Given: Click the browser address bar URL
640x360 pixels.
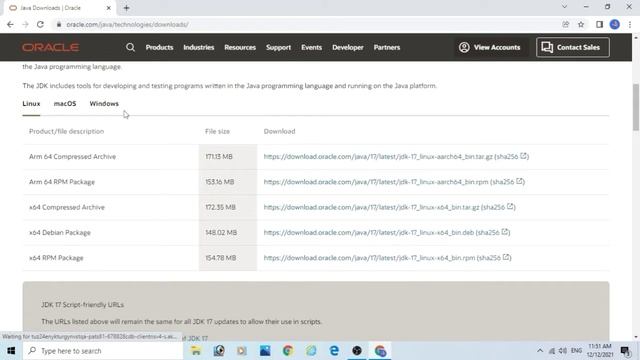Looking at the screenshot, I should 127,24.
